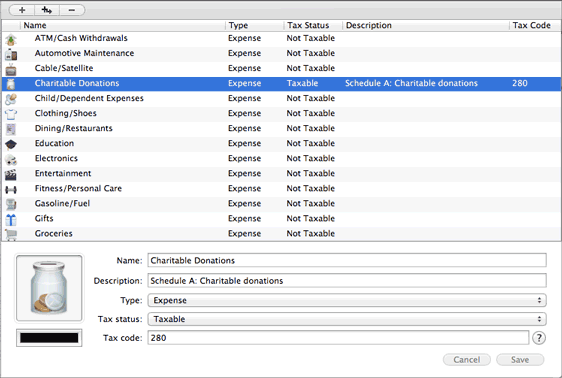The image size is (562, 378).
Task: Click the plus add category button
Action: [22, 10]
